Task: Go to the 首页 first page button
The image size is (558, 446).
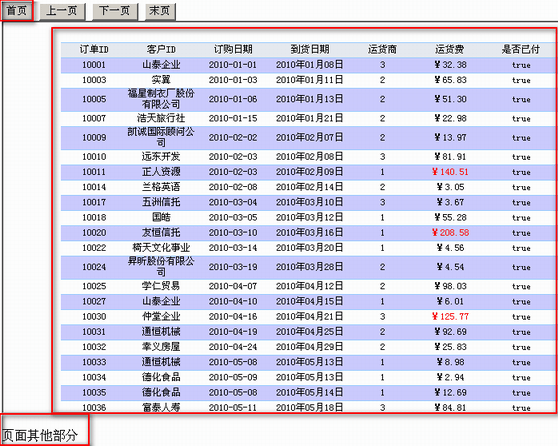Action: (17, 11)
